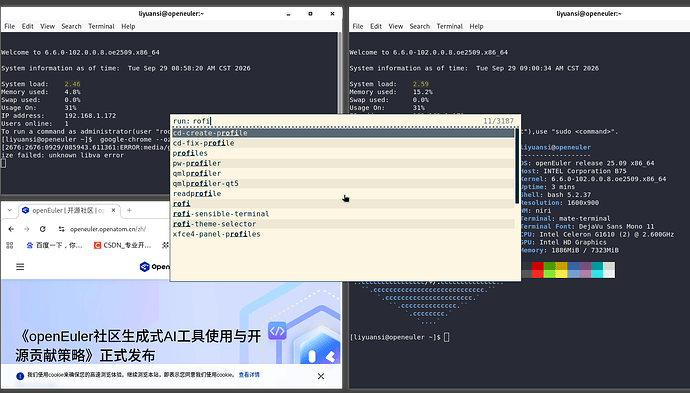The height and width of the screenshot is (393, 690).
Task: Dismiss the cookie notice banner
Action: (x=321, y=376)
